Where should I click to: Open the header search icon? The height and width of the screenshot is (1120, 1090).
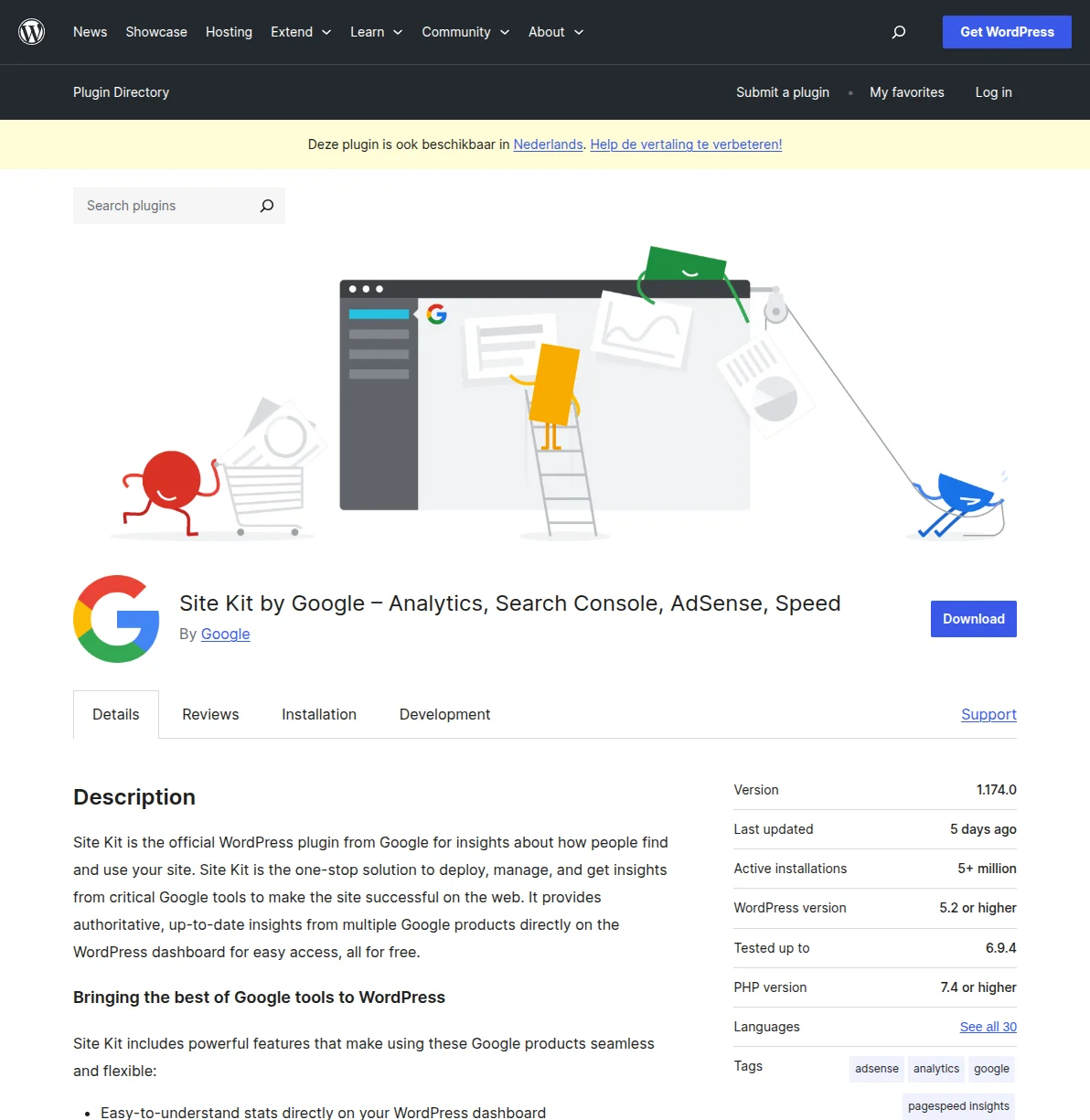point(898,32)
